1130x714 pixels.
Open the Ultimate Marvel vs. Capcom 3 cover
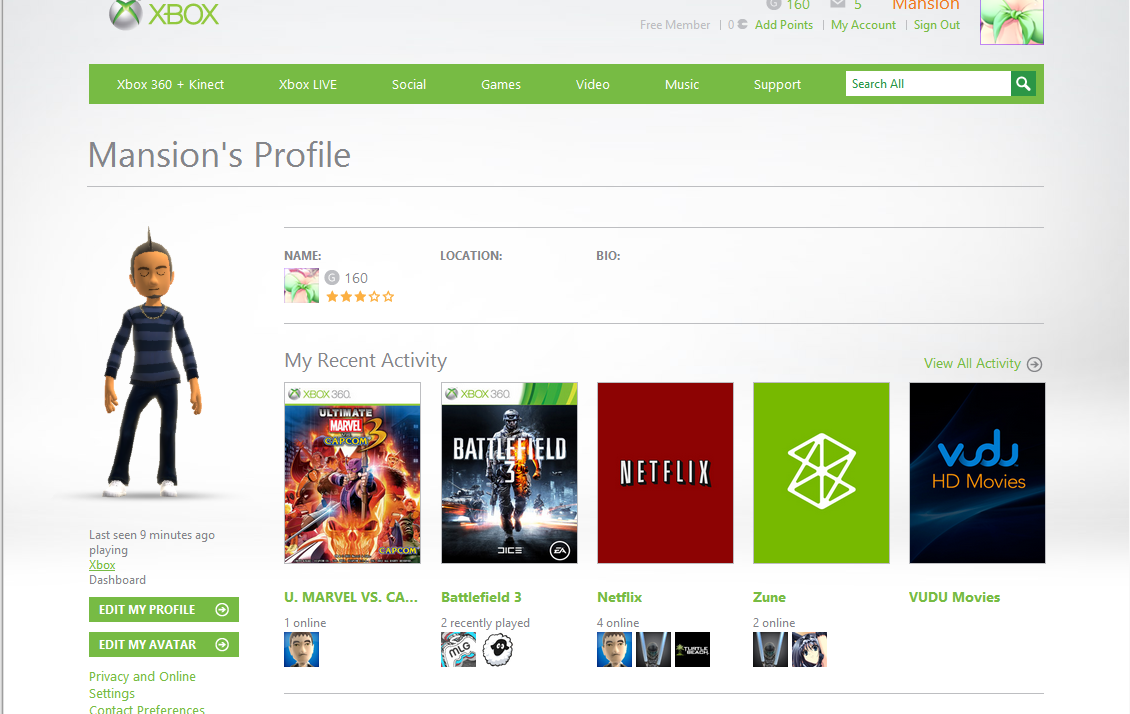pyautogui.click(x=352, y=473)
